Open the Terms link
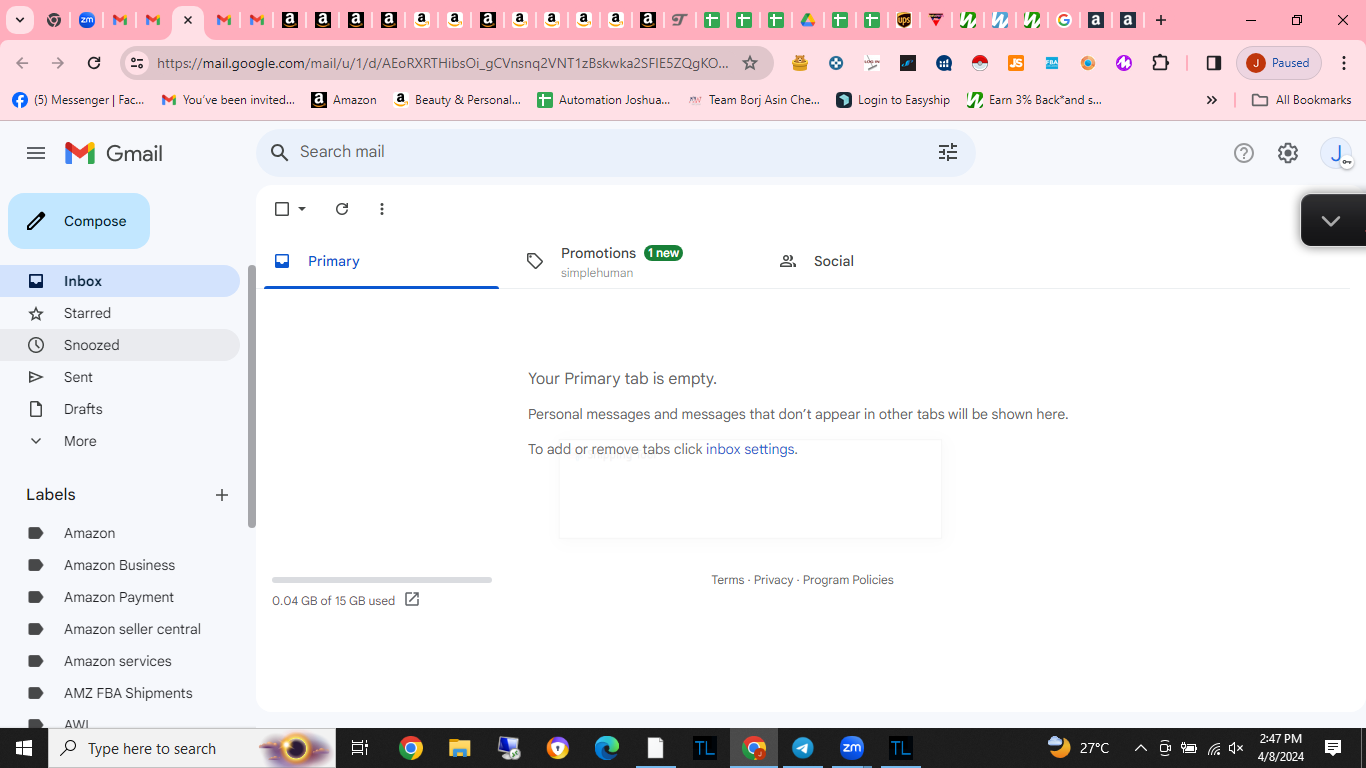The height and width of the screenshot is (768, 1366). [728, 580]
